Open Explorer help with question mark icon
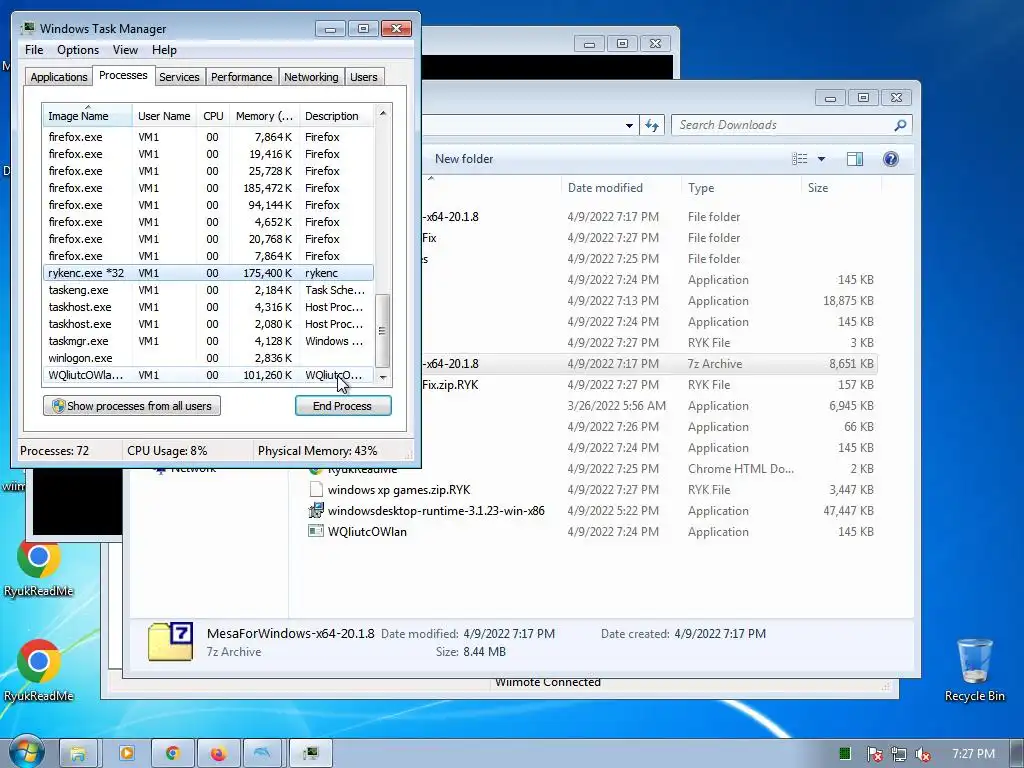 (x=890, y=159)
